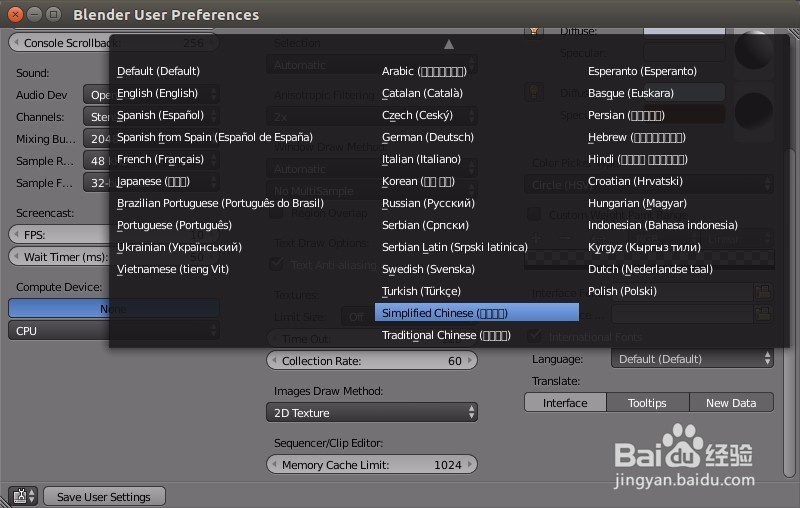This screenshot has width=800, height=508.
Task: Select Vietnamese (tieng Vit) entry
Action: tap(172, 269)
